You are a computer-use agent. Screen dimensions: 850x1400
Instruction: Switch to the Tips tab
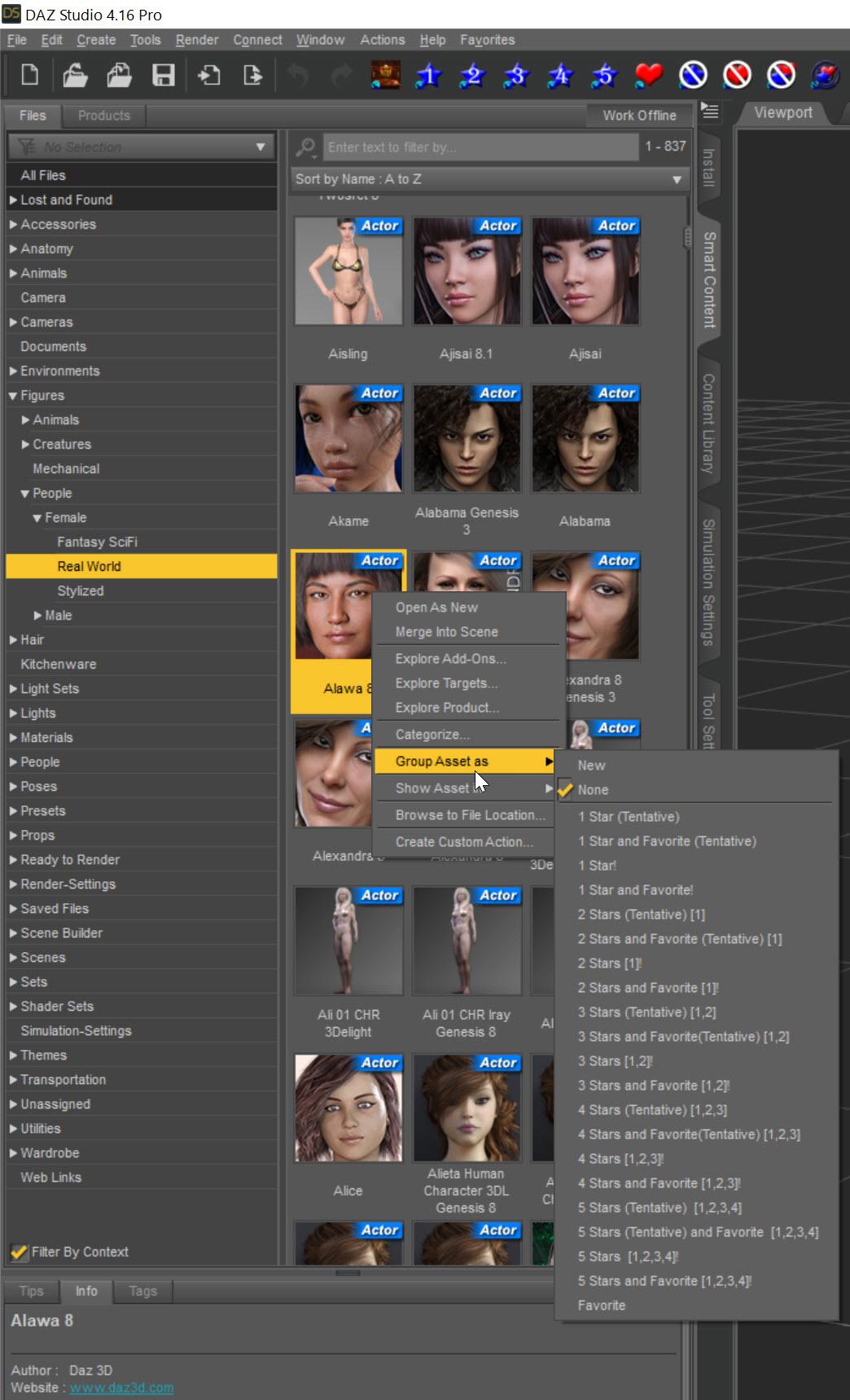32,1291
